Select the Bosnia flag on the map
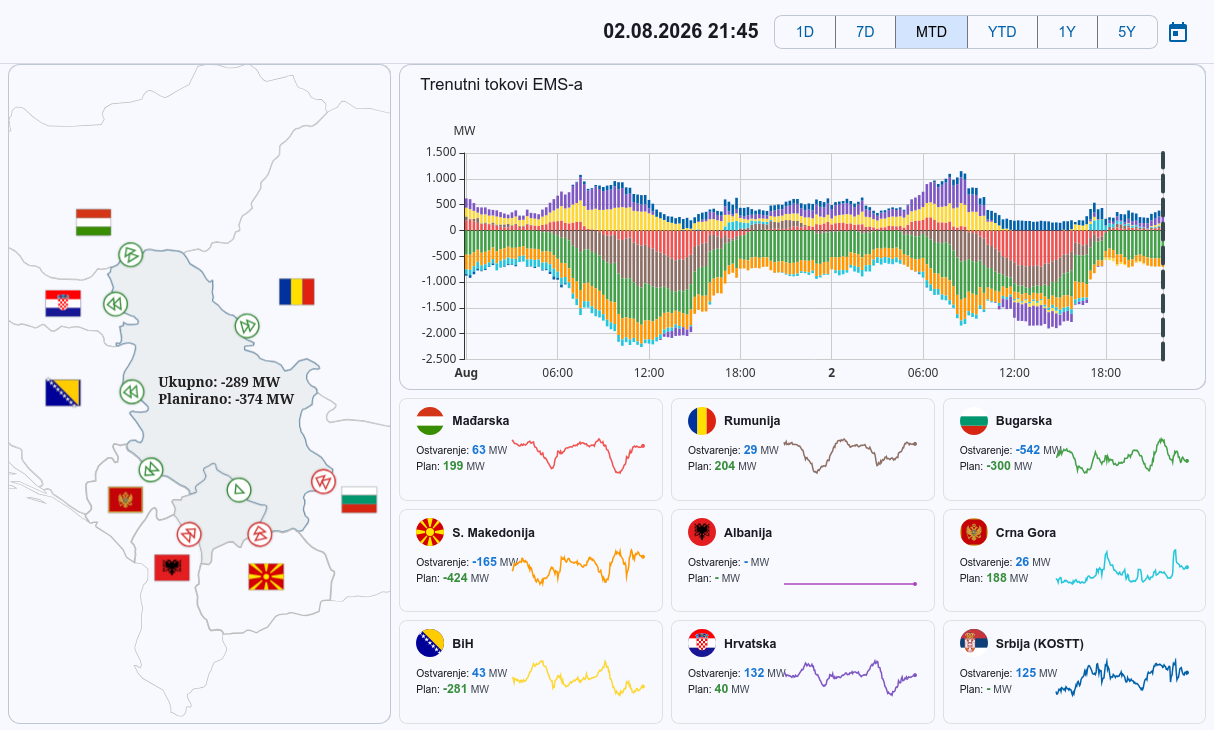The height and width of the screenshot is (730, 1214). click(x=63, y=392)
